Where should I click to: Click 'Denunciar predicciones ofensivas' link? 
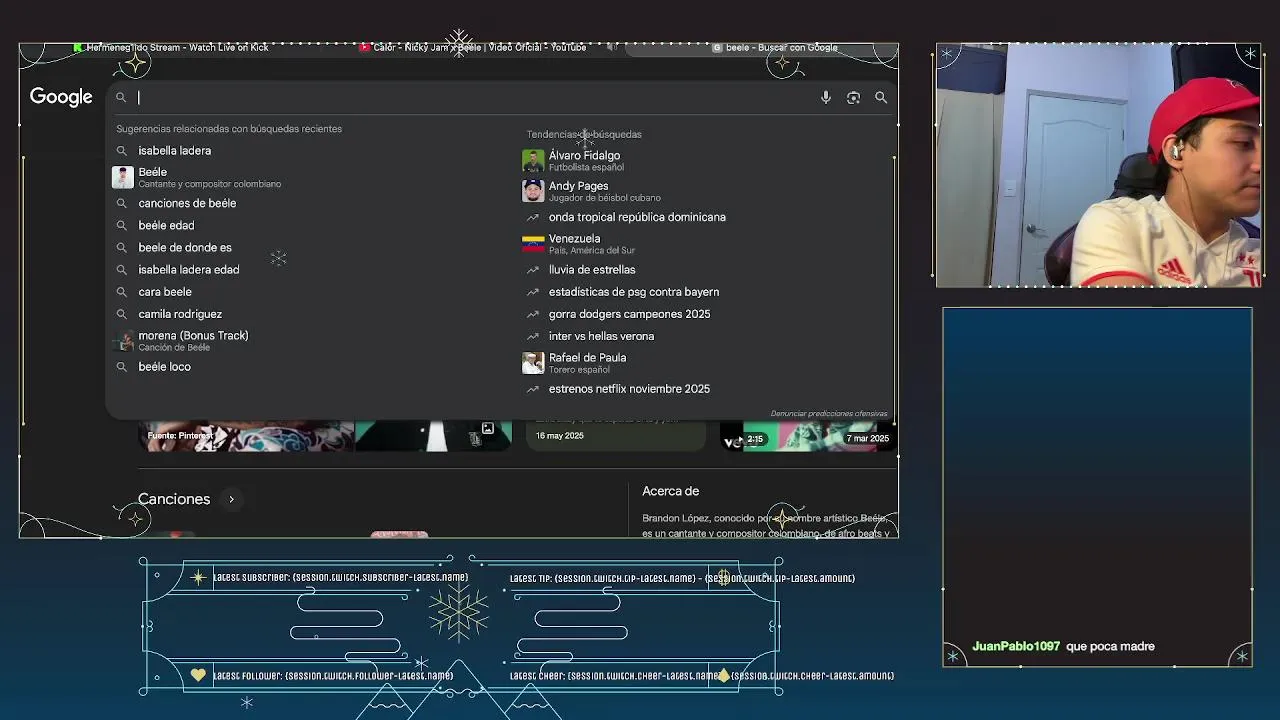click(829, 413)
